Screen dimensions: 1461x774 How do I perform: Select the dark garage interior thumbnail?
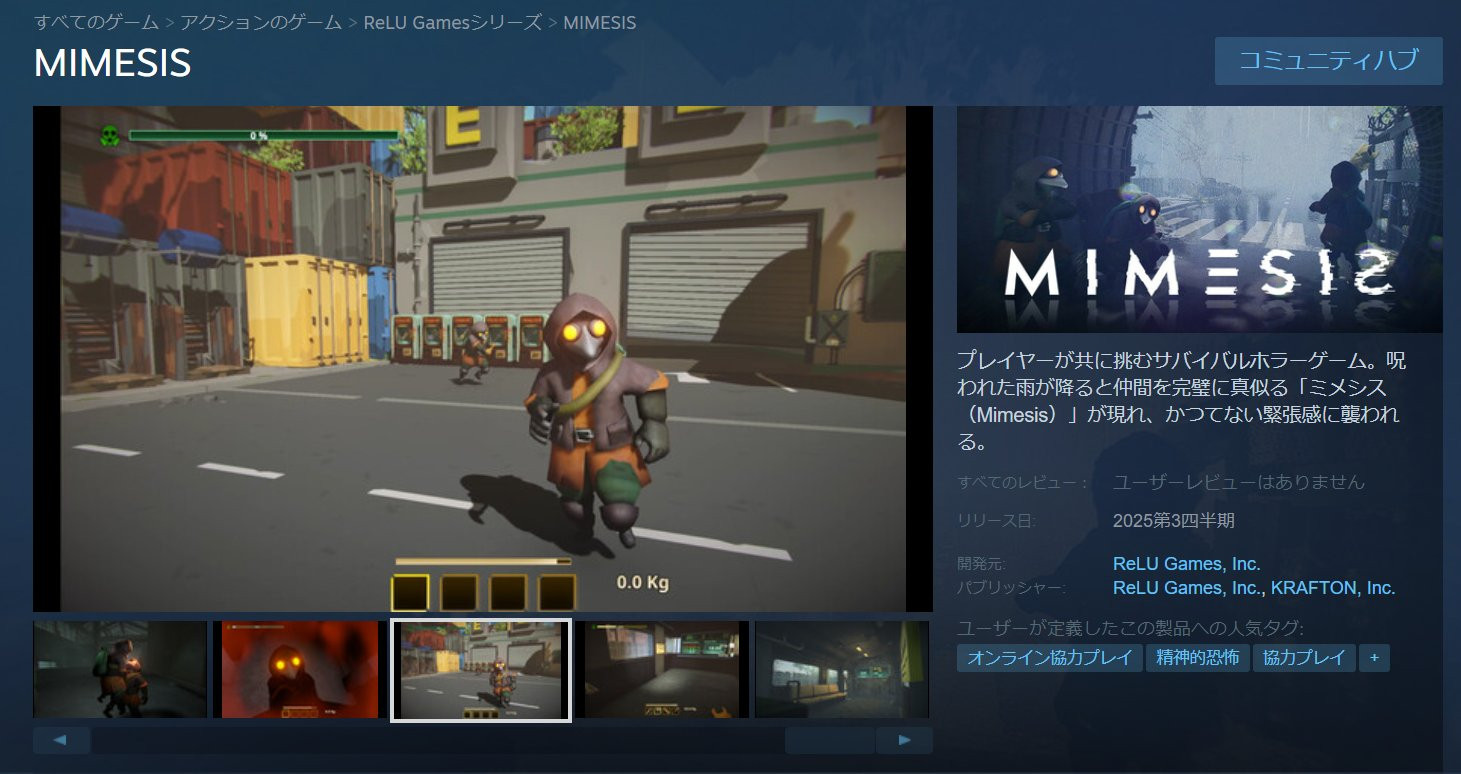tap(662, 670)
